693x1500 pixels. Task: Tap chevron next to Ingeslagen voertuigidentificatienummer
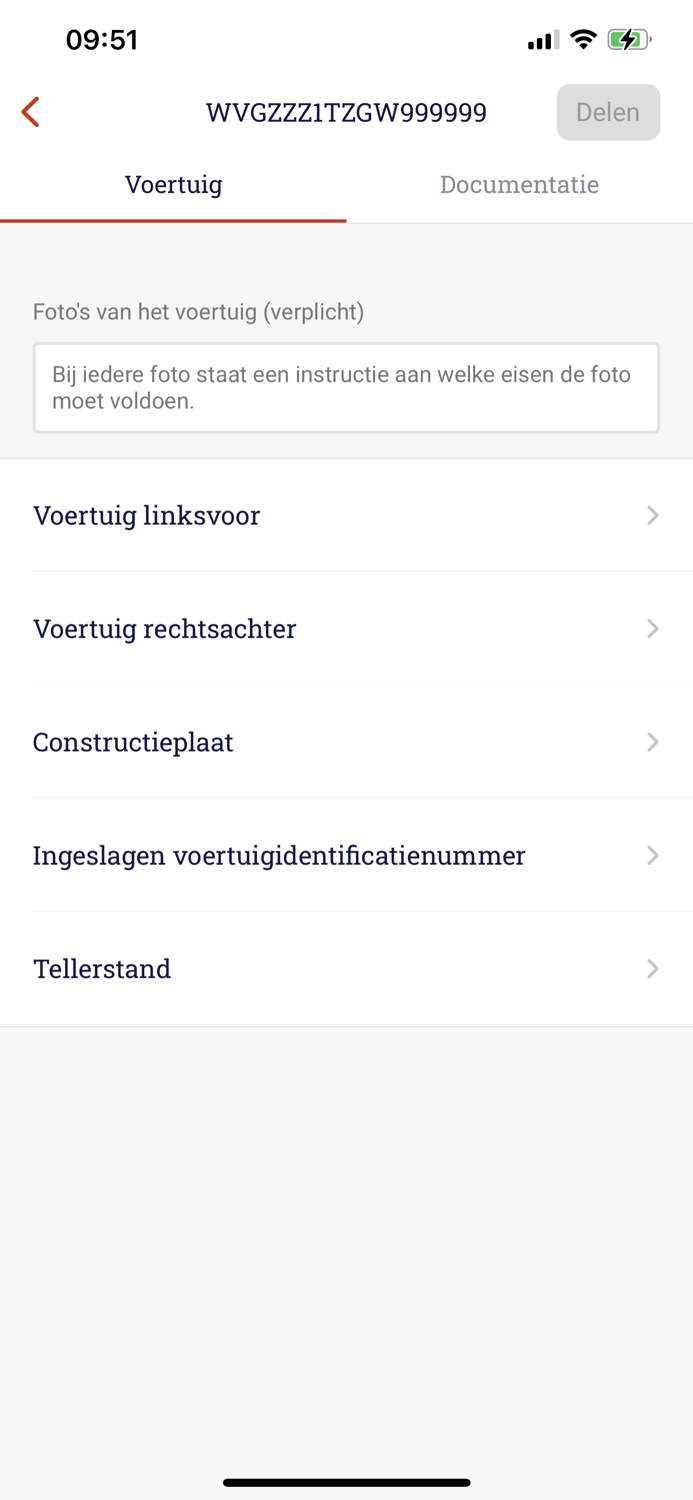point(653,855)
